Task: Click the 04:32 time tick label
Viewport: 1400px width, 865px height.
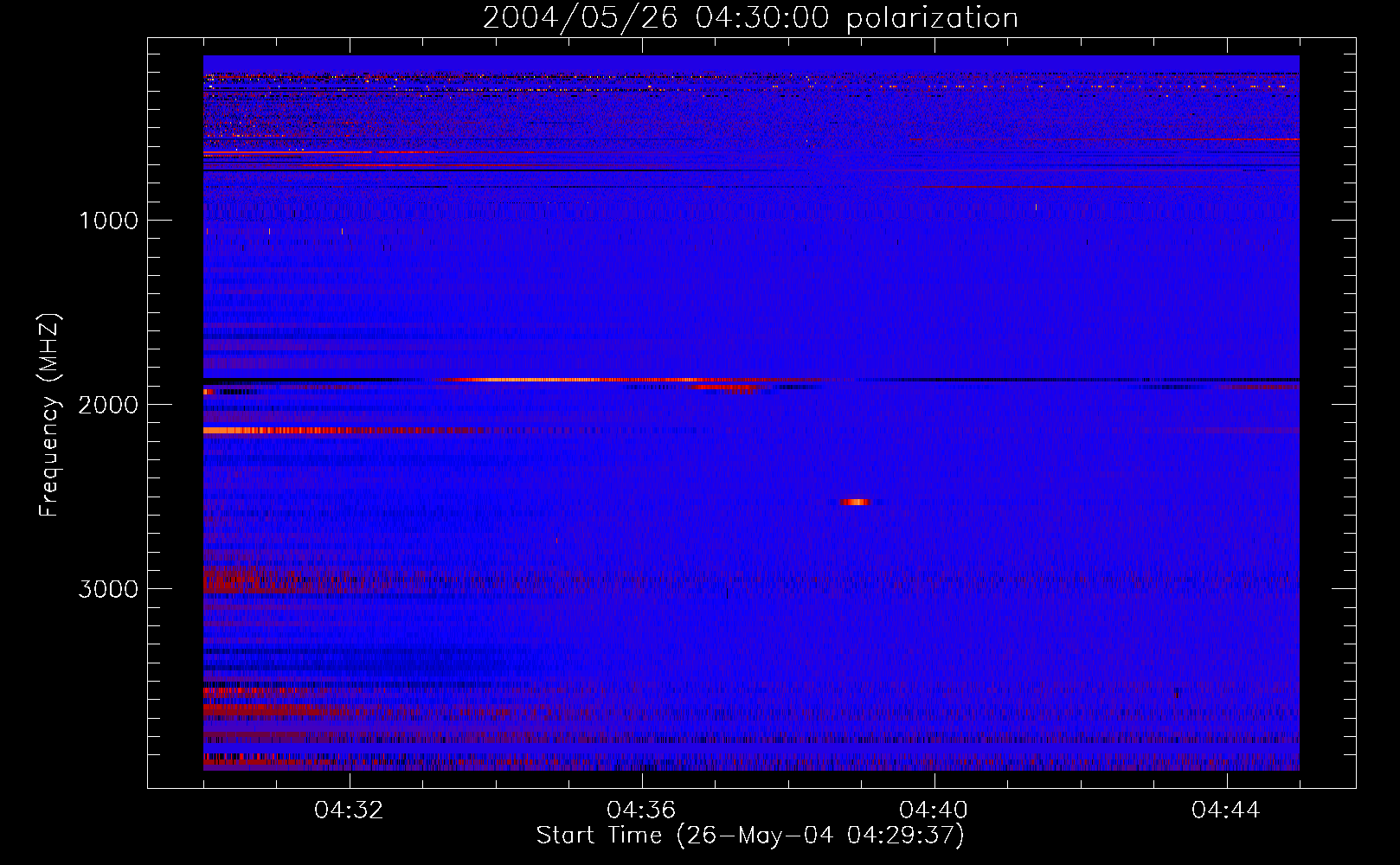Action: click(x=349, y=811)
